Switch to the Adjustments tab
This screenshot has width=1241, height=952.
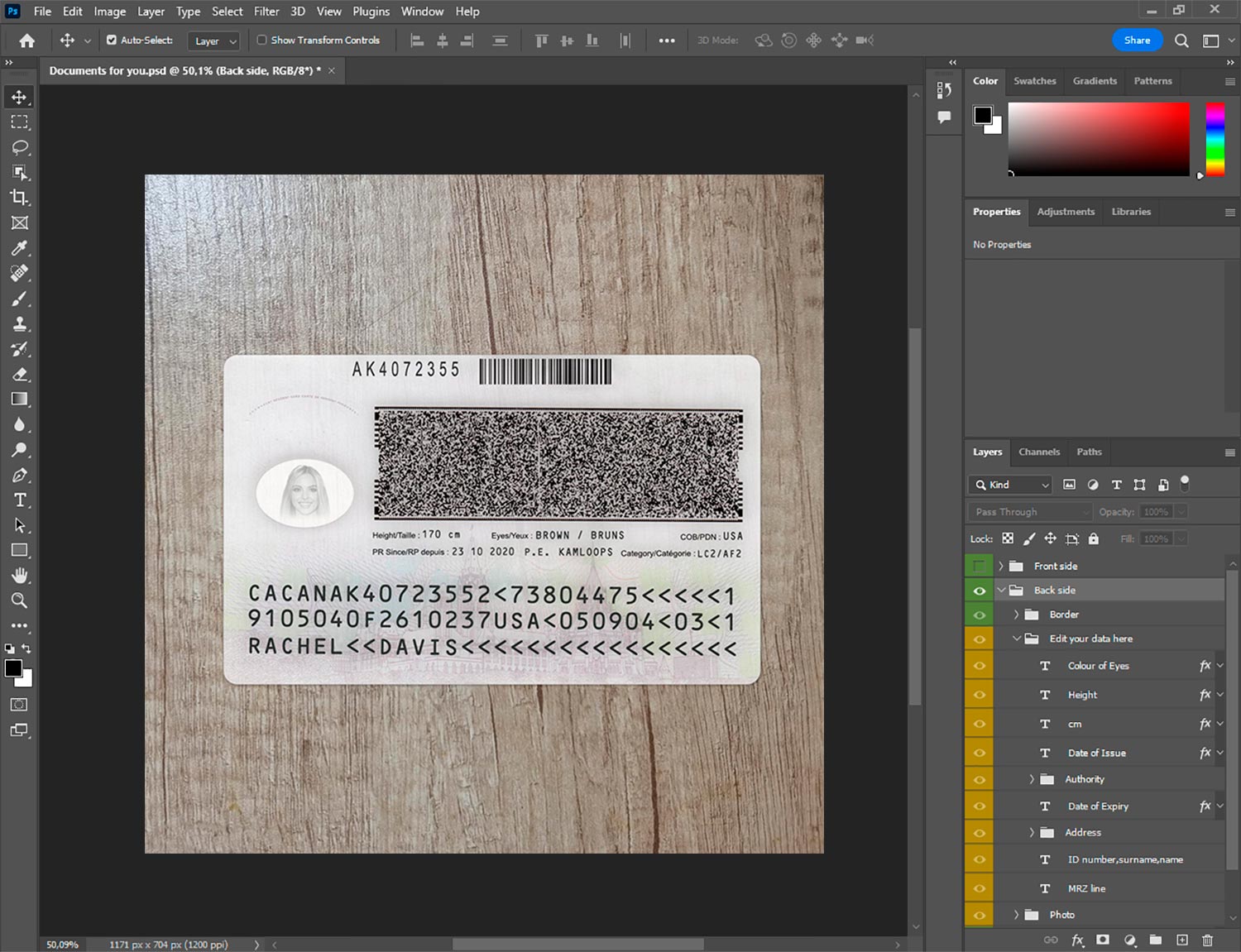(1066, 212)
